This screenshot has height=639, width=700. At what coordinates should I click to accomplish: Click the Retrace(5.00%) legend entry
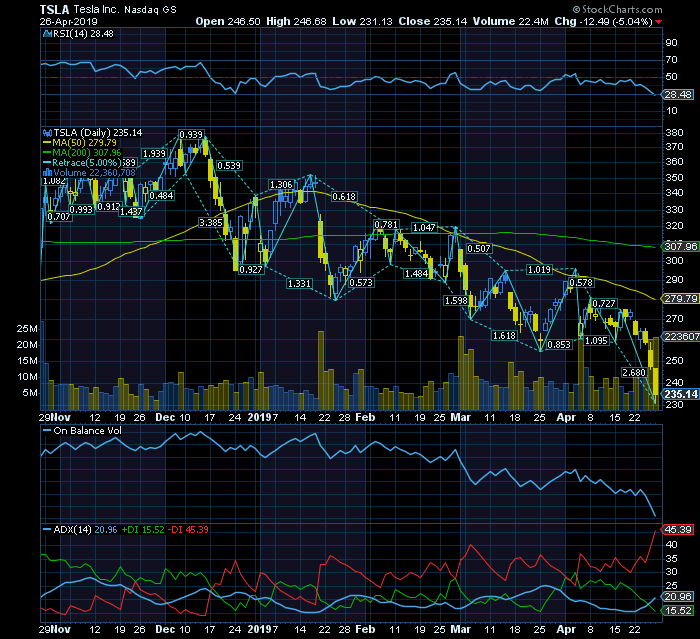(x=87, y=163)
